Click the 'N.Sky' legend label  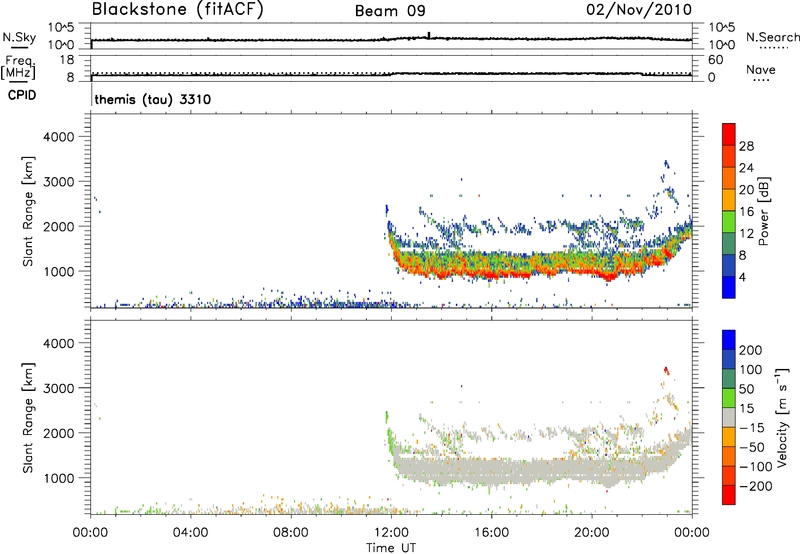pos(19,37)
